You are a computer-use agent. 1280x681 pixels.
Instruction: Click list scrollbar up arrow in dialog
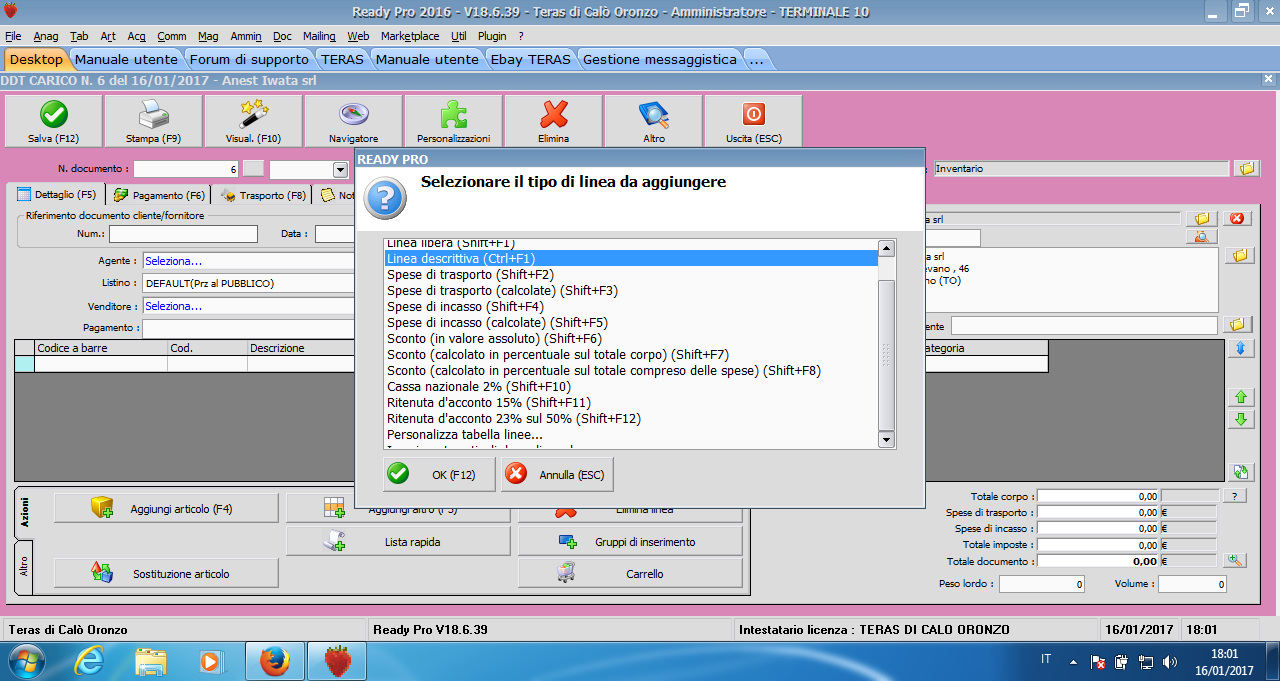[x=885, y=249]
